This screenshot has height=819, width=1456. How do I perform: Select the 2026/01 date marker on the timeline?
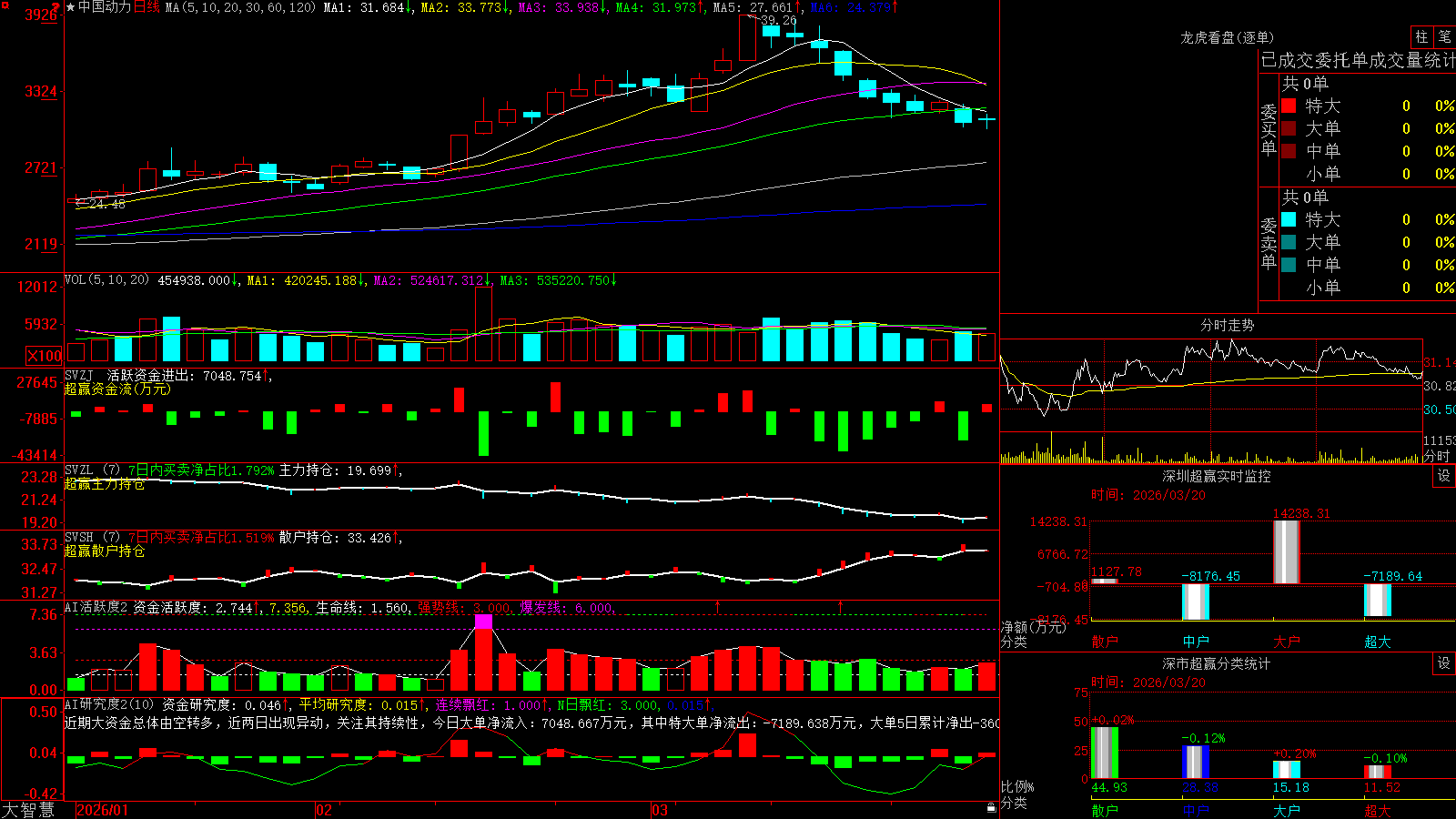coord(103,810)
